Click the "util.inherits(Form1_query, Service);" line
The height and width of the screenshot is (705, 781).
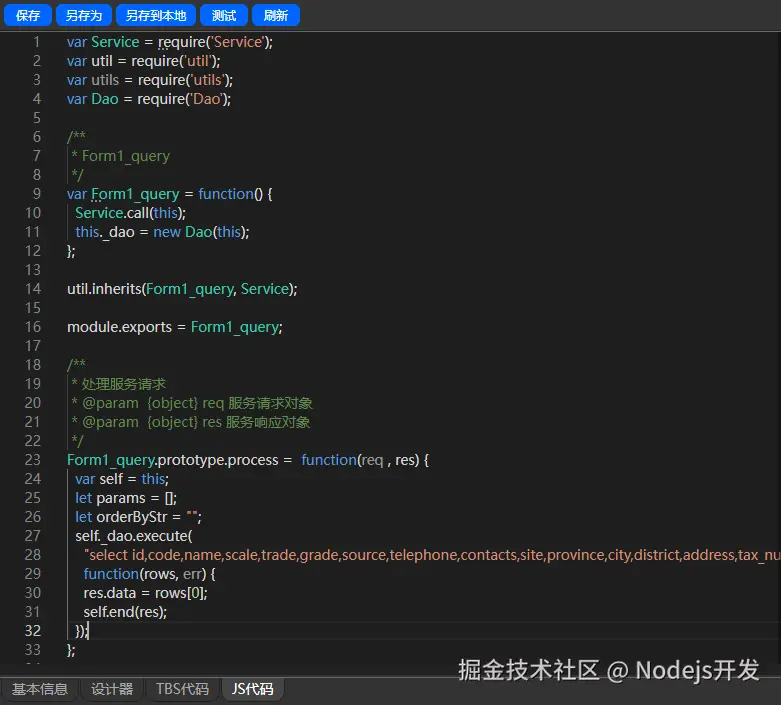(x=182, y=289)
